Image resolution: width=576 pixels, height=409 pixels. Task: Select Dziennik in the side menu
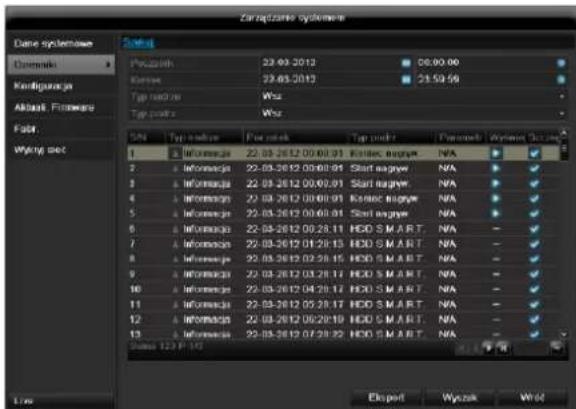tap(61, 65)
